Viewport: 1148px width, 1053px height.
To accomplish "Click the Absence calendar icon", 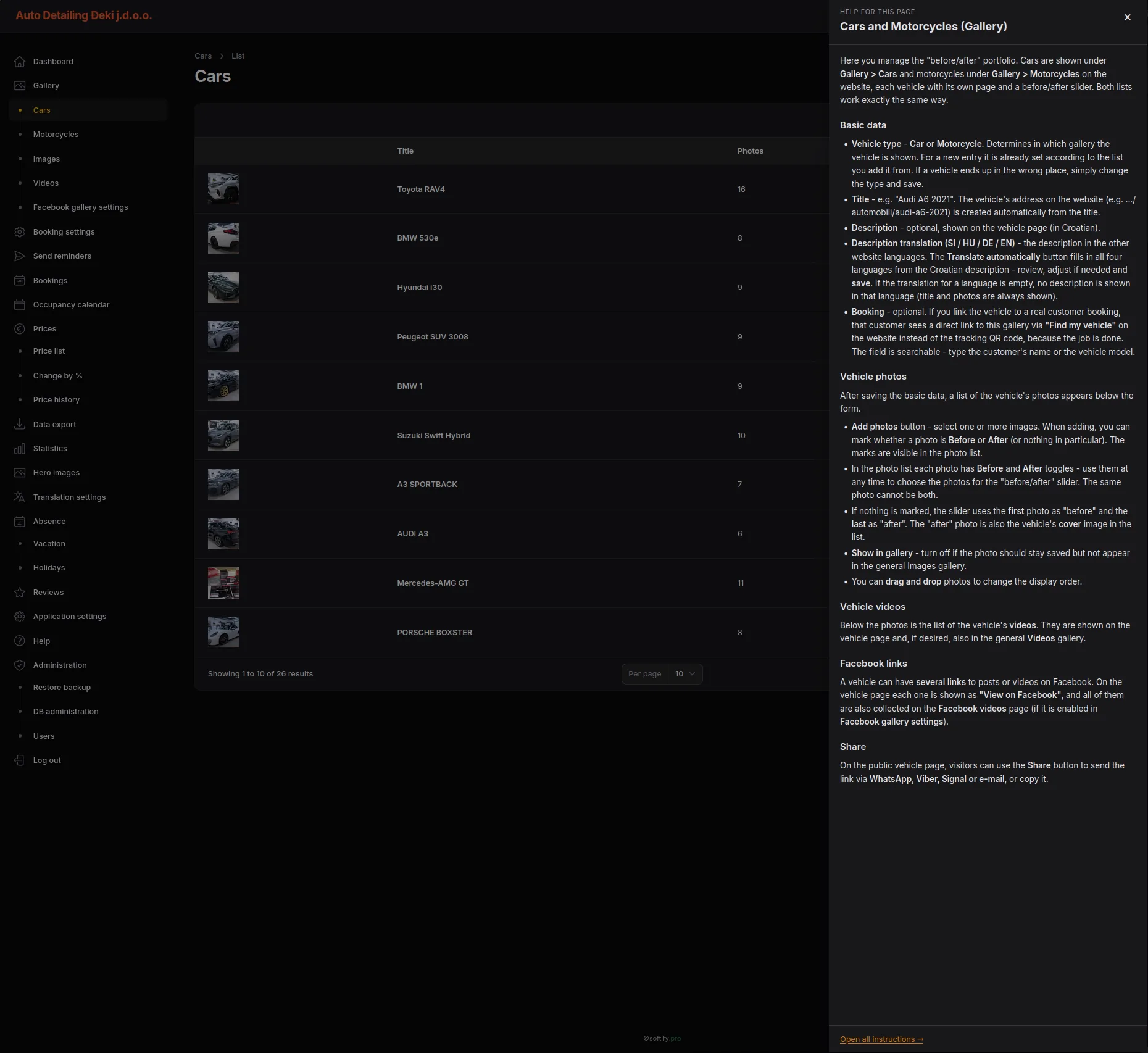I will (20, 522).
